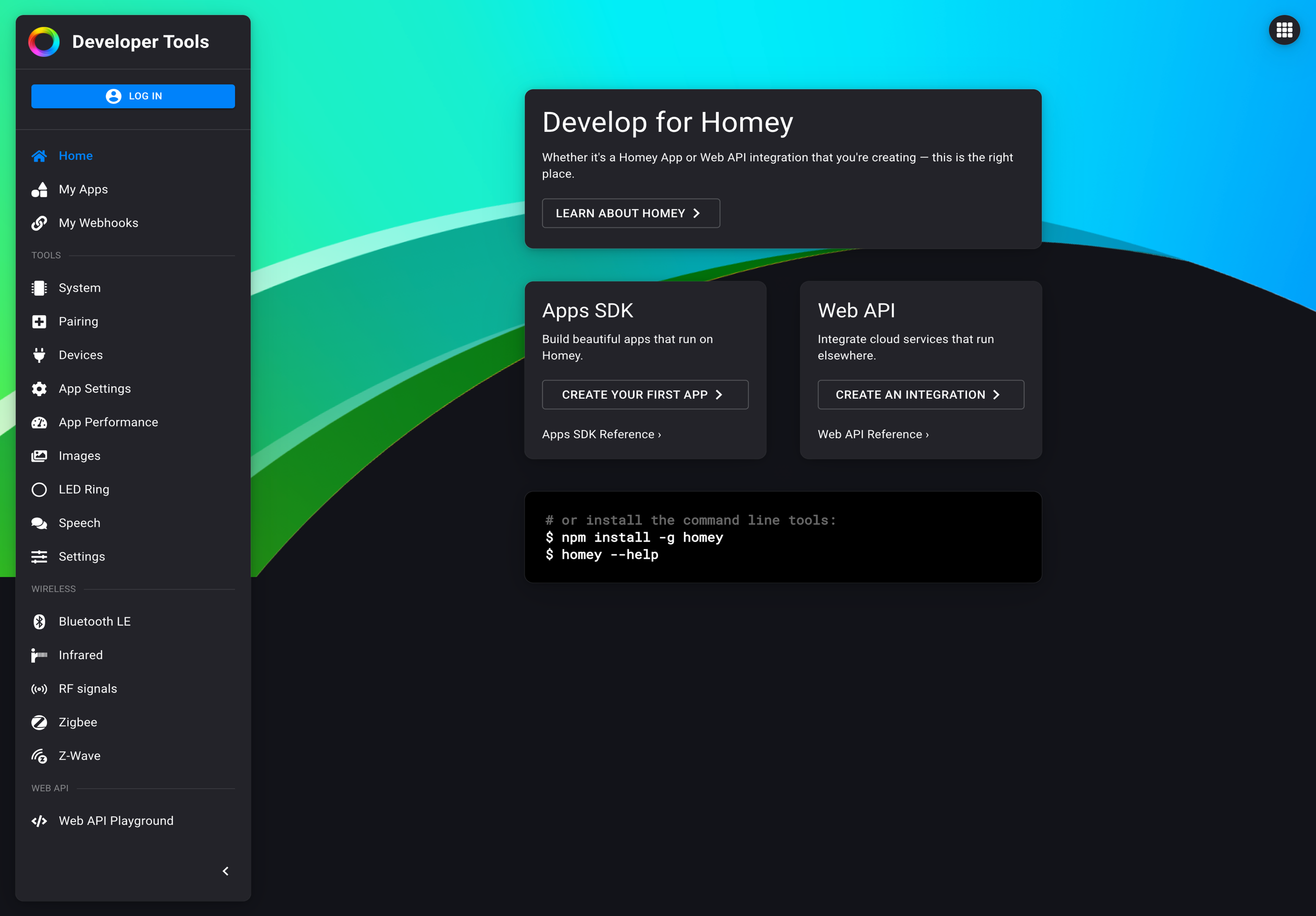Screen dimensions: 1316x916
Task: Go to App Performance page
Action: [133, 423]
